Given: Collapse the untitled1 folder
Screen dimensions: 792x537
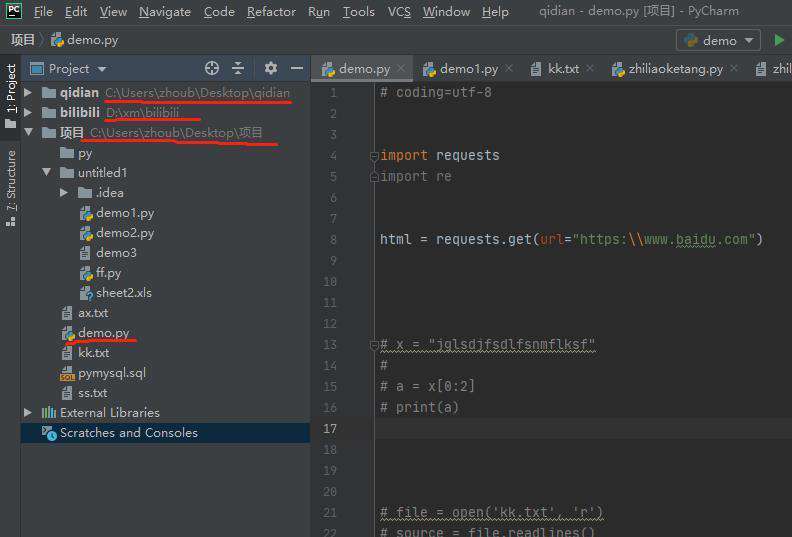Looking at the screenshot, I should (46, 172).
